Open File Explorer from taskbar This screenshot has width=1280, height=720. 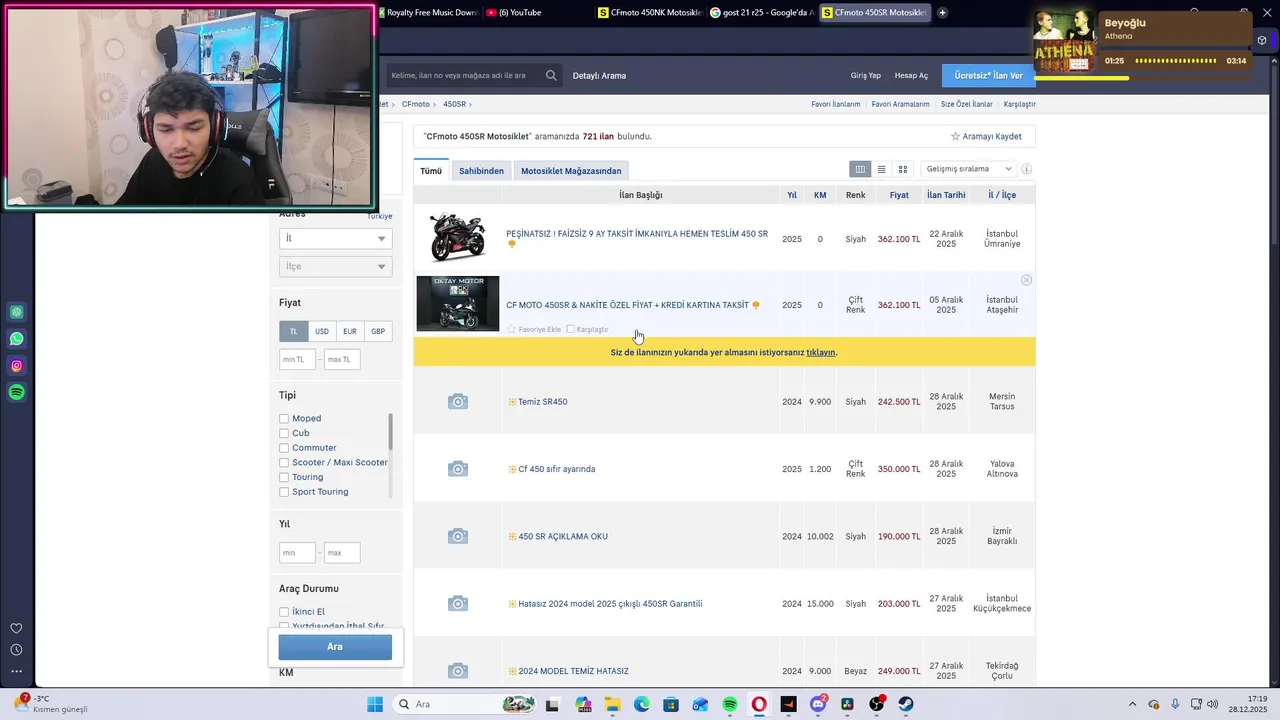coord(612,704)
